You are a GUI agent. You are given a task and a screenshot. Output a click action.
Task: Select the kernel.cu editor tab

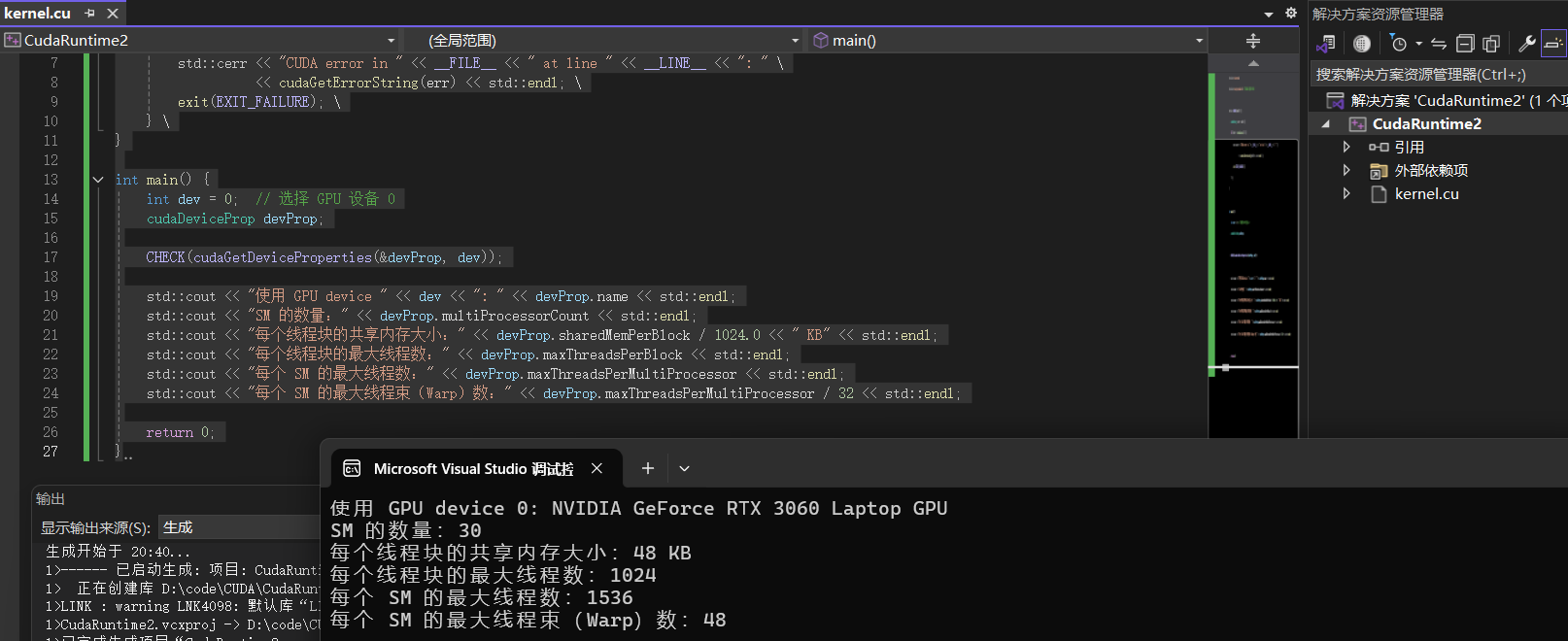tap(37, 14)
